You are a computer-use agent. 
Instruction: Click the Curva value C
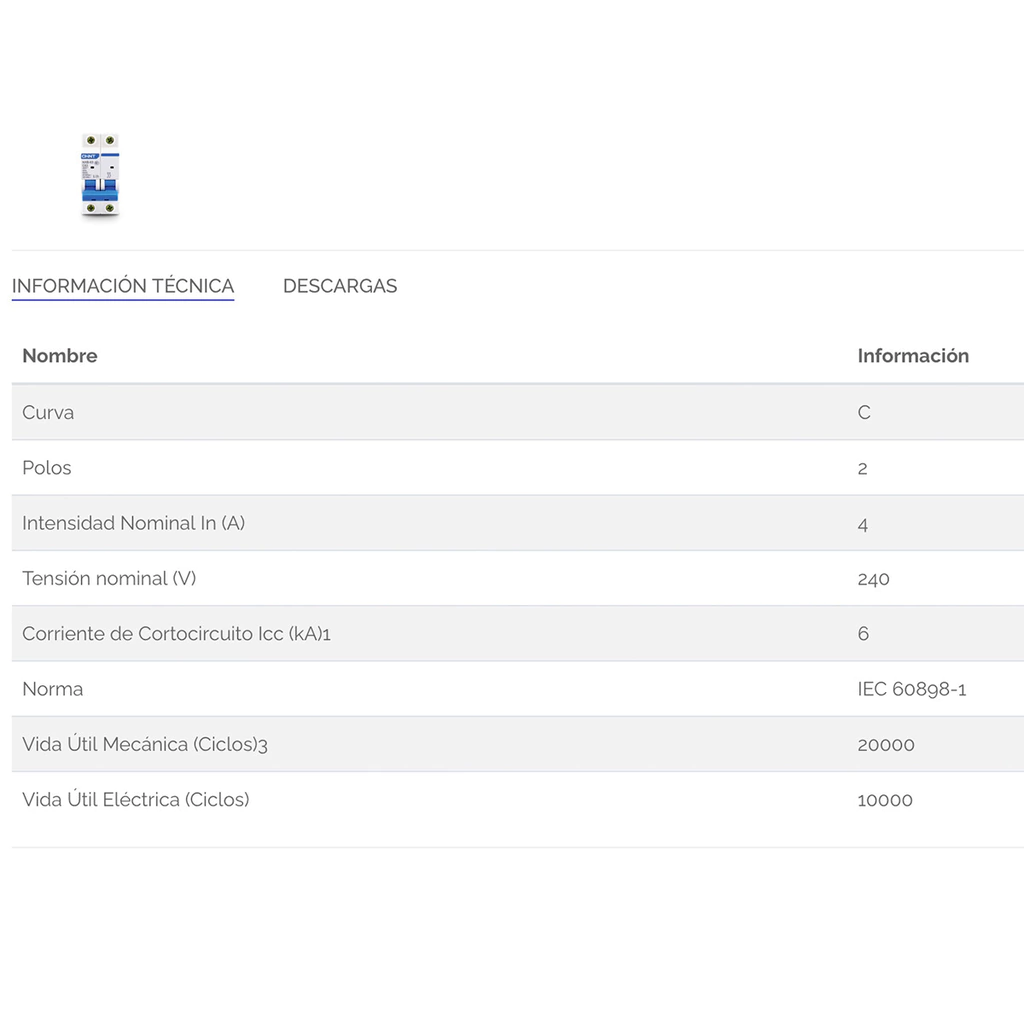pos(864,412)
